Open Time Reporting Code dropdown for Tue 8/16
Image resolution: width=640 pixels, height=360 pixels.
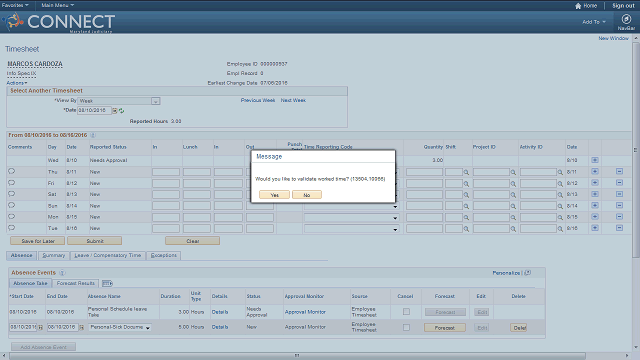pyautogui.click(x=395, y=229)
